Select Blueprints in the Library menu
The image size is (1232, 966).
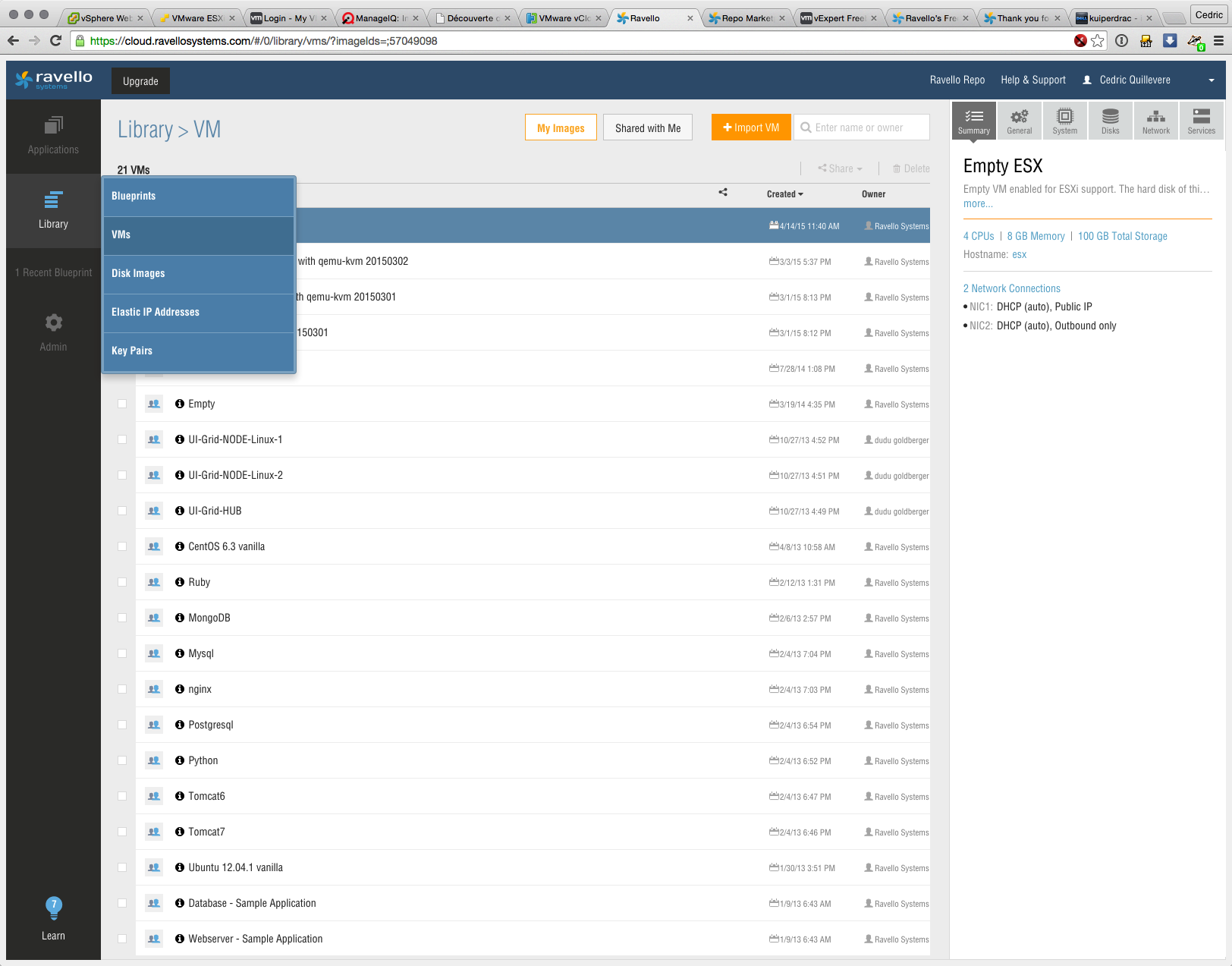pyautogui.click(x=134, y=196)
